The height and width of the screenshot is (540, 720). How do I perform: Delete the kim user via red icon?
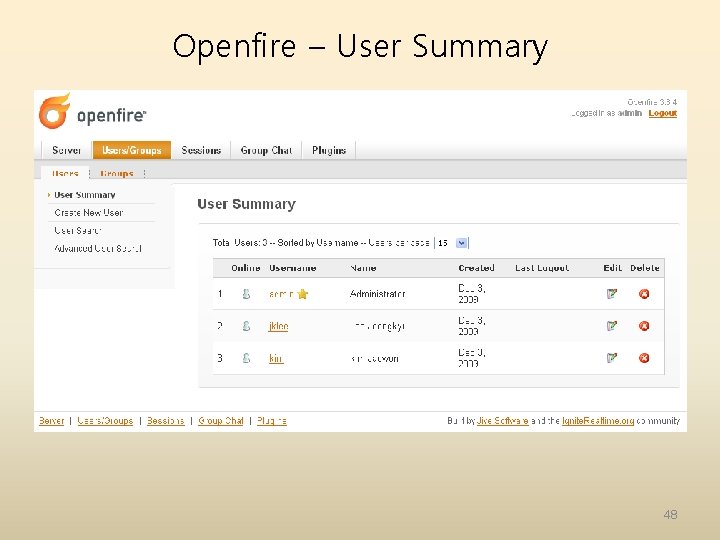pyautogui.click(x=644, y=358)
